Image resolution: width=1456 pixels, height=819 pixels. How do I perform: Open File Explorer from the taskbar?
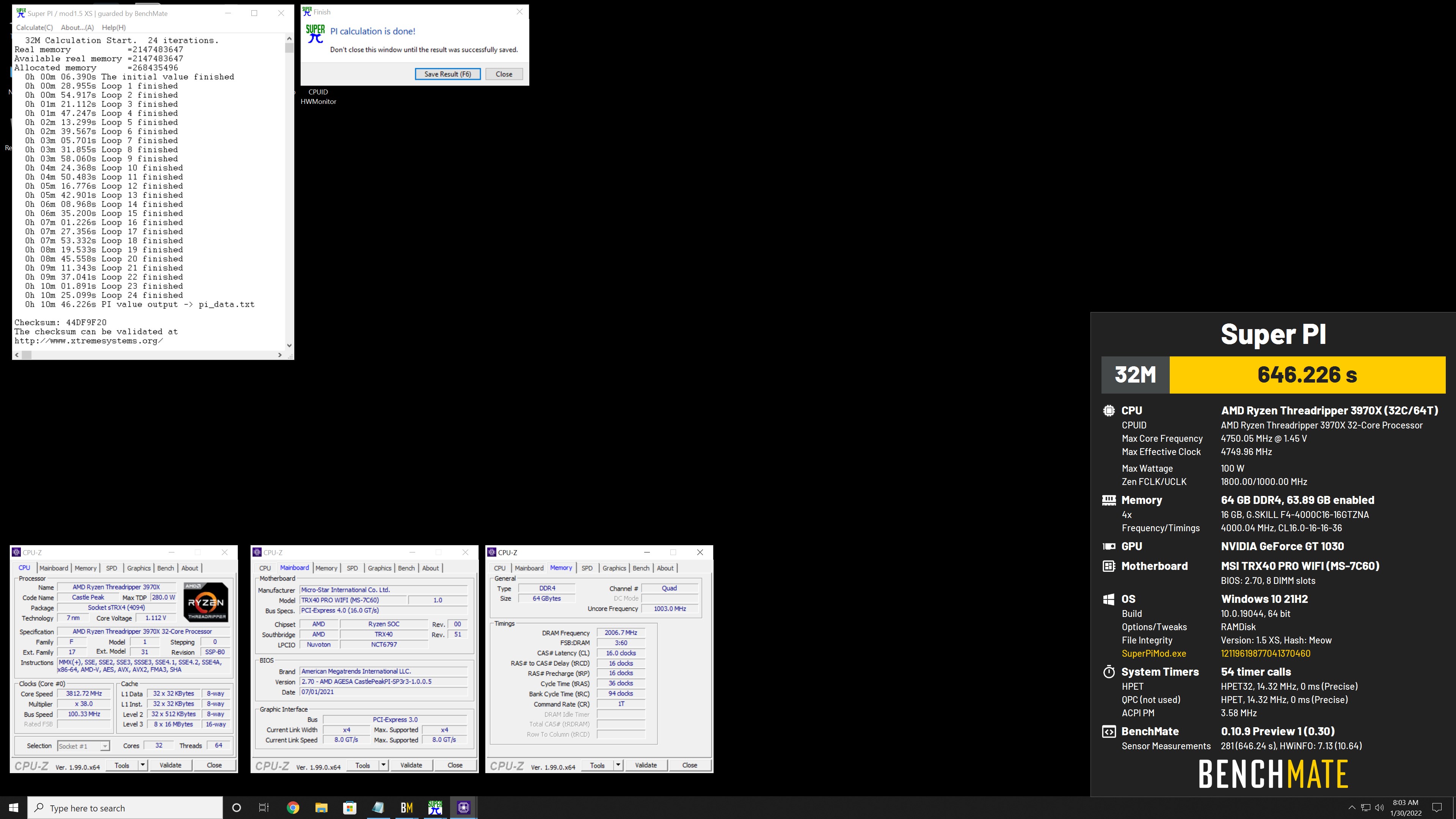(321, 808)
